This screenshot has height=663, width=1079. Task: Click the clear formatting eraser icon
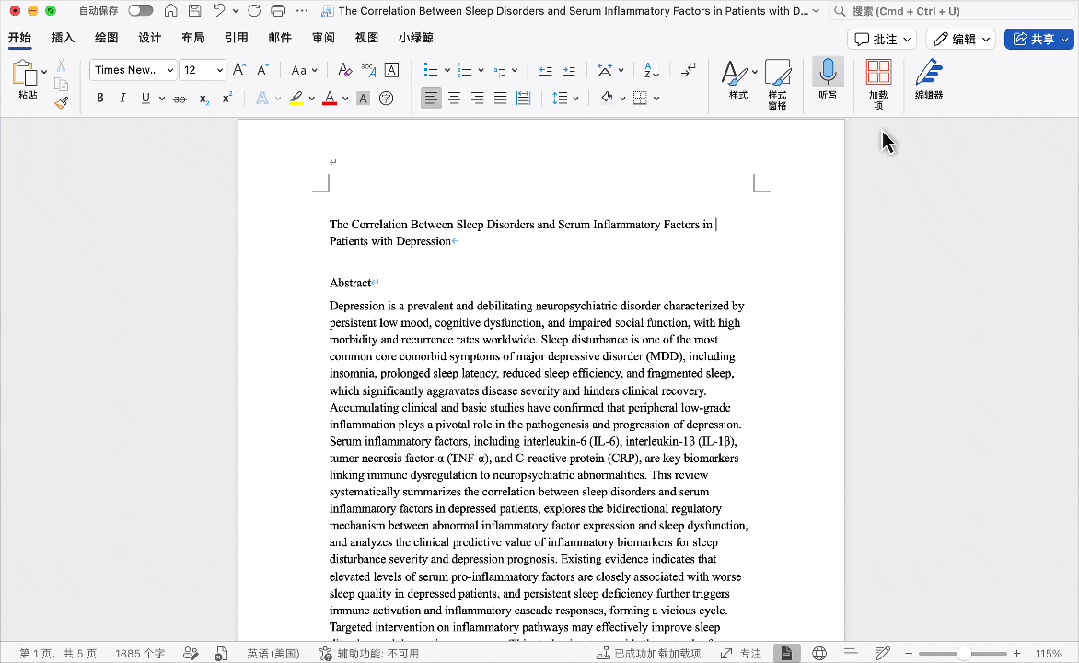(x=345, y=70)
